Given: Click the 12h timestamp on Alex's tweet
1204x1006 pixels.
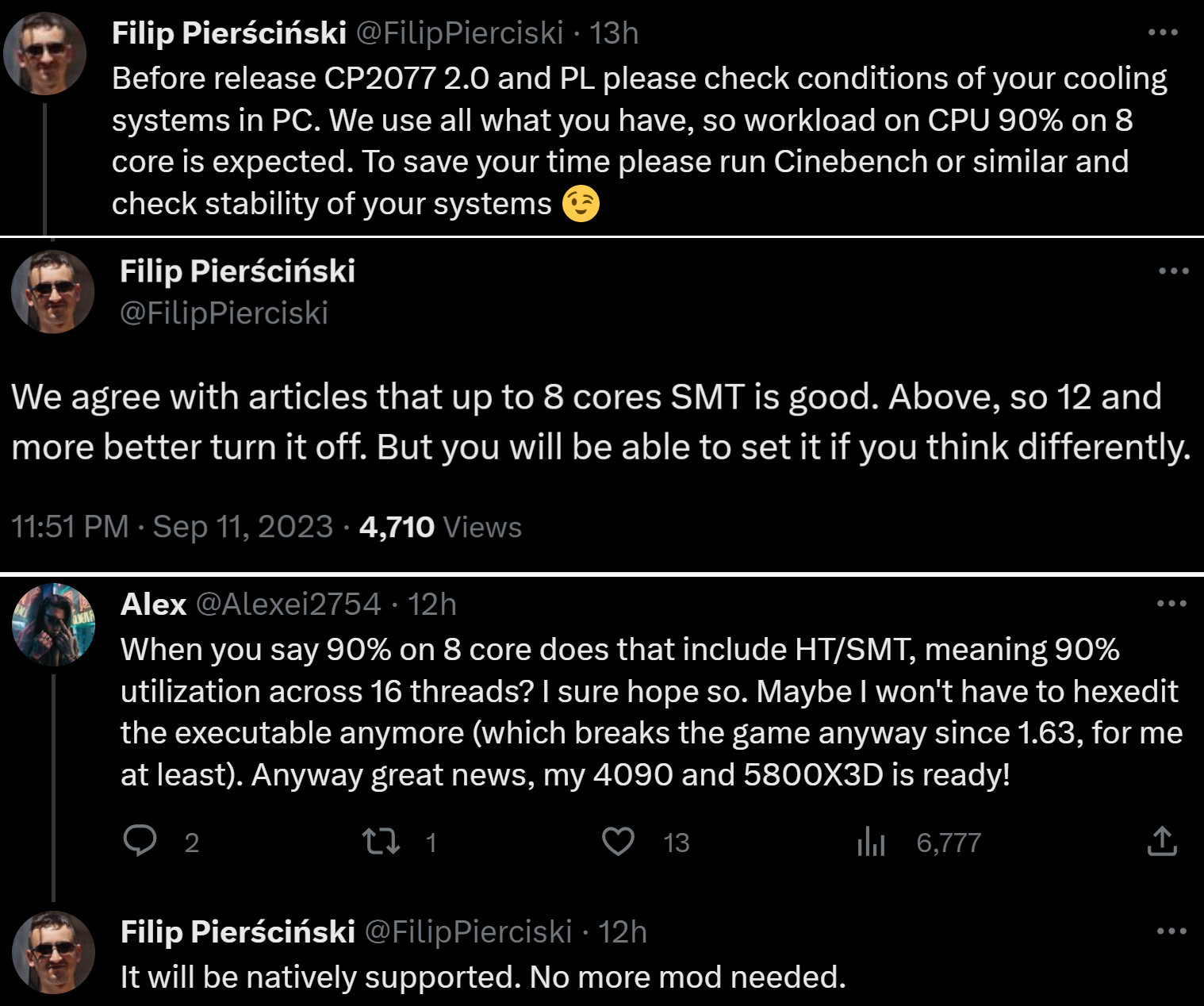Looking at the screenshot, I should pos(432,605).
